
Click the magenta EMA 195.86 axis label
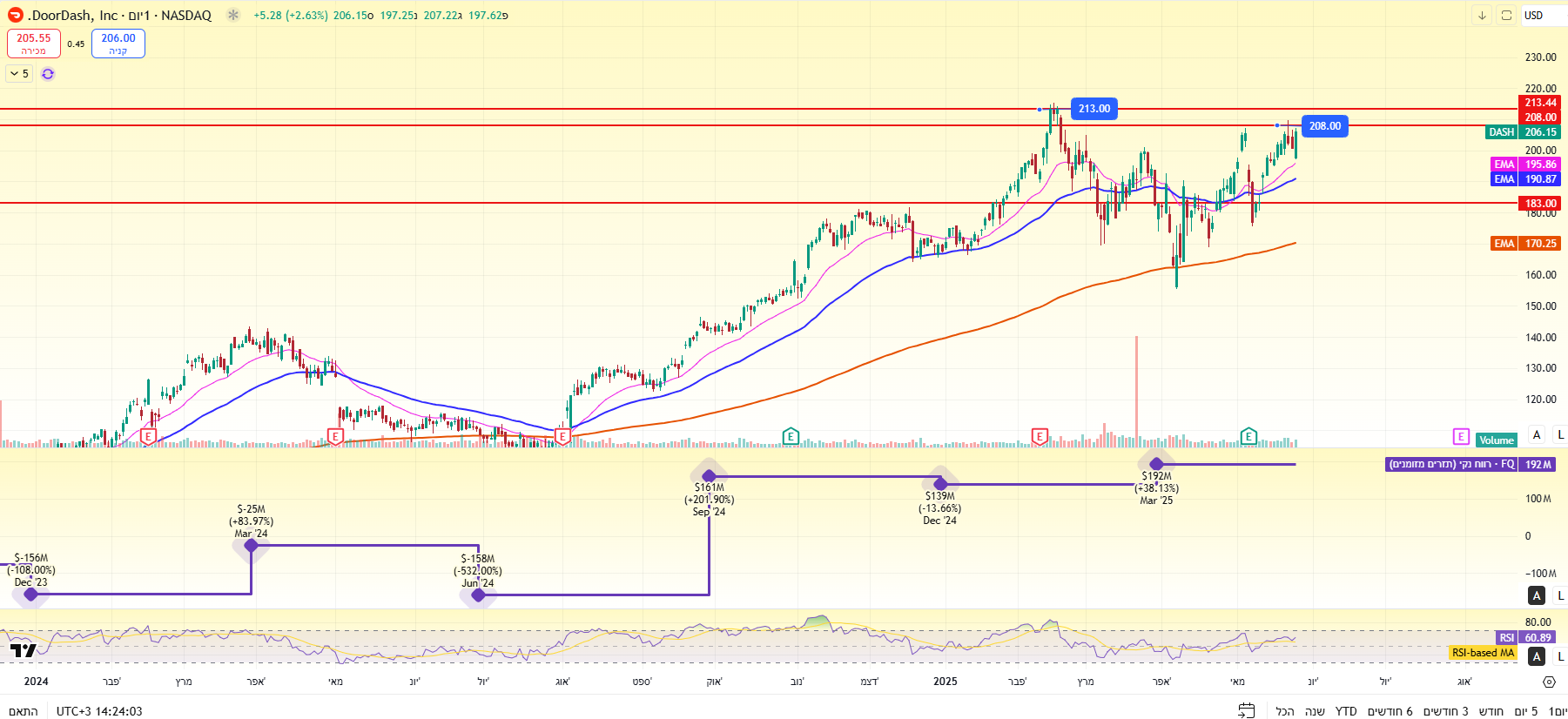pos(1541,165)
